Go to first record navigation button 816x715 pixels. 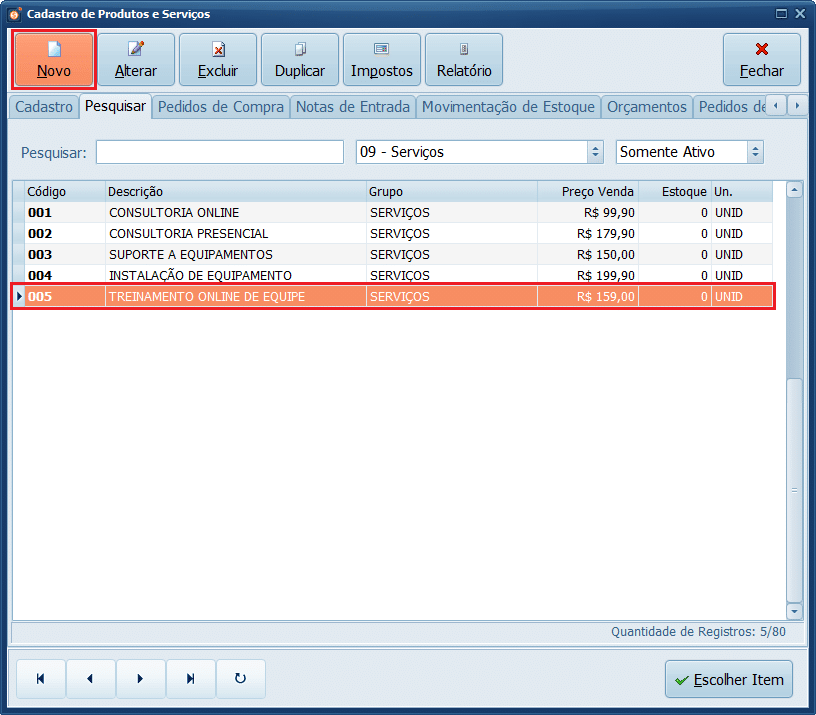pos(41,679)
